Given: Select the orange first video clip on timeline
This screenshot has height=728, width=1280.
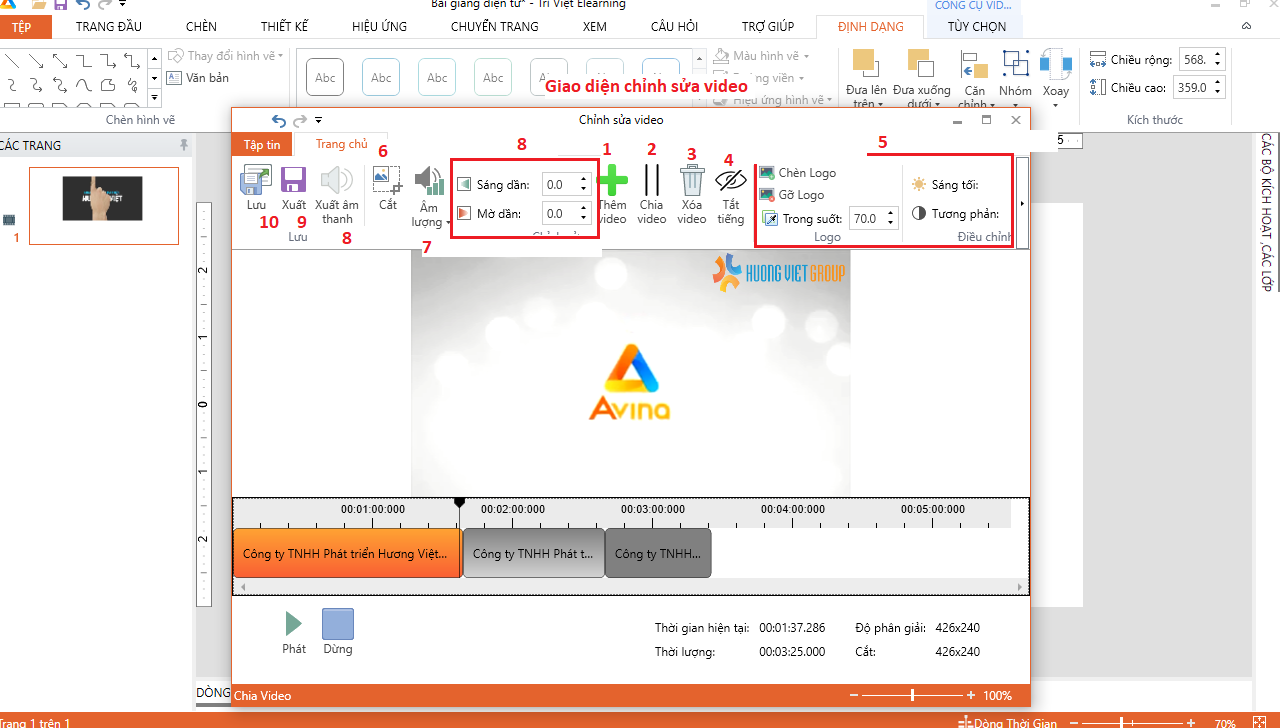Looking at the screenshot, I should click(x=346, y=553).
